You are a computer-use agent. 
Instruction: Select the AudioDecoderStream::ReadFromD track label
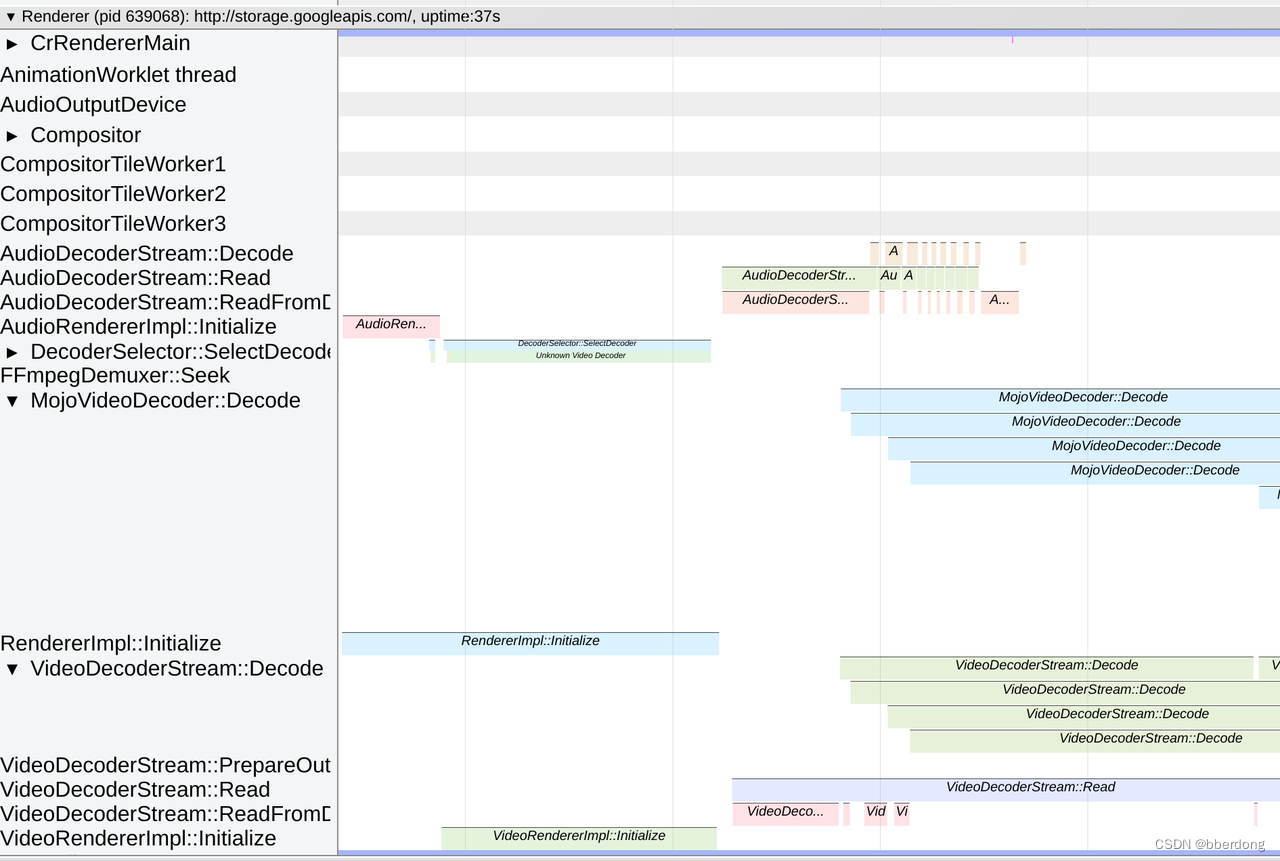coord(165,302)
